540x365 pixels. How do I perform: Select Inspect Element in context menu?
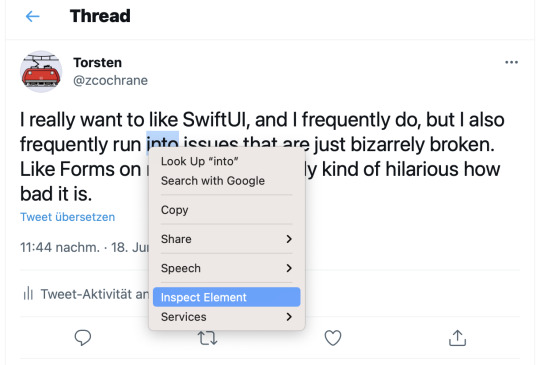pyautogui.click(x=227, y=297)
